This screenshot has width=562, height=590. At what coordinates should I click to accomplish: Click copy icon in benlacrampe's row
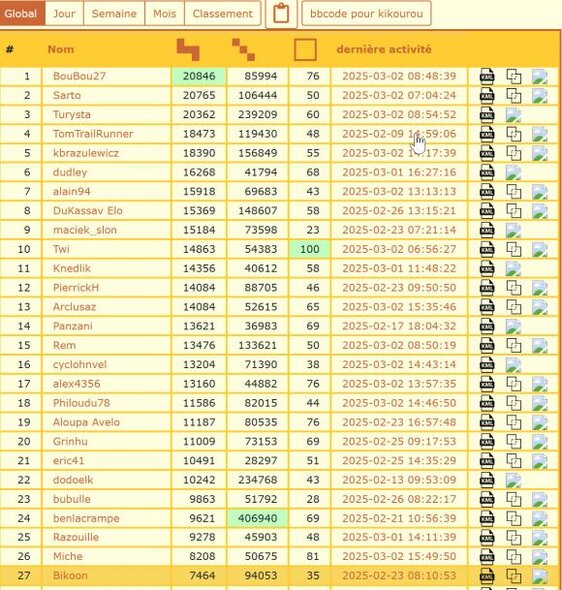(513, 519)
